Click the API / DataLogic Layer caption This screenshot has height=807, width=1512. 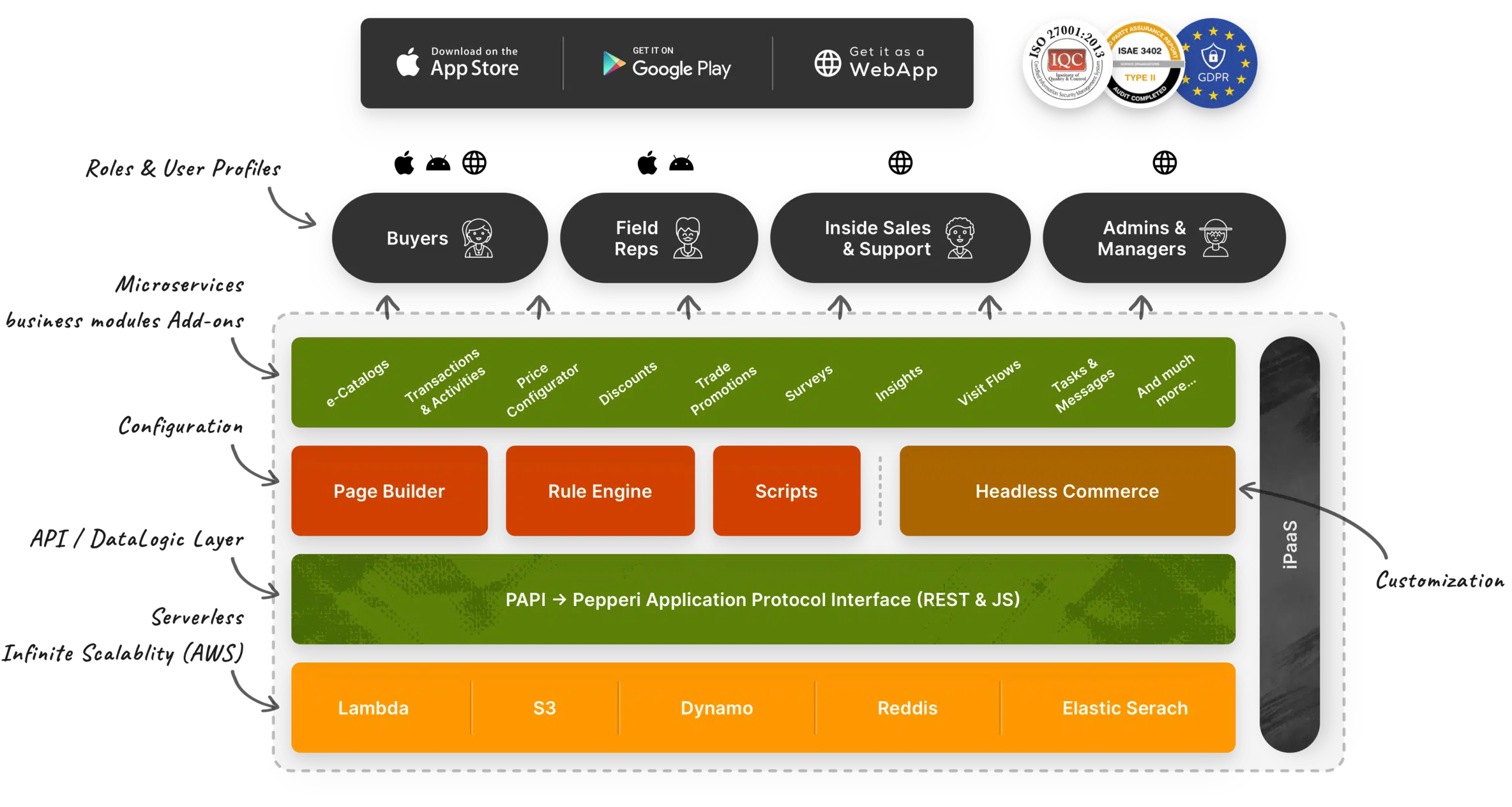(x=137, y=539)
